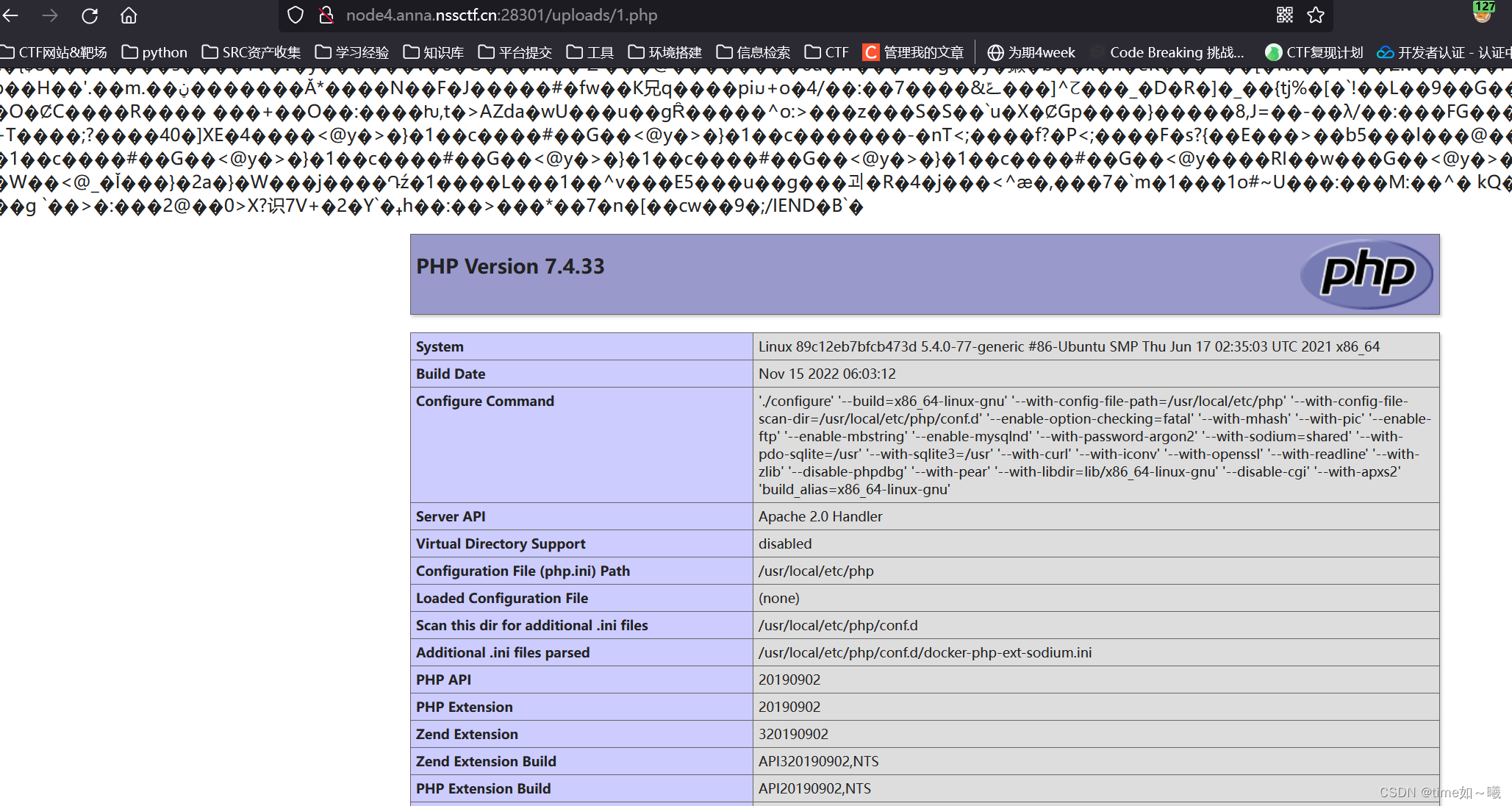Screen dimensions: 1512x806
Task: Select the PHP Extension Build label
Action: pyautogui.click(x=483, y=788)
